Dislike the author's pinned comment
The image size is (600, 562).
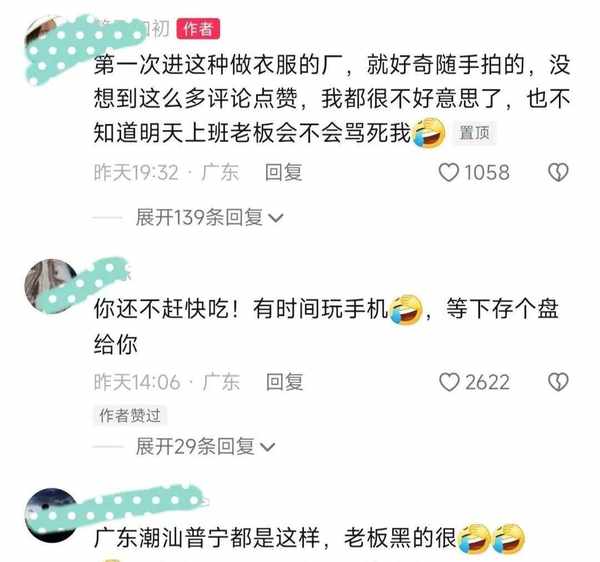(x=558, y=172)
